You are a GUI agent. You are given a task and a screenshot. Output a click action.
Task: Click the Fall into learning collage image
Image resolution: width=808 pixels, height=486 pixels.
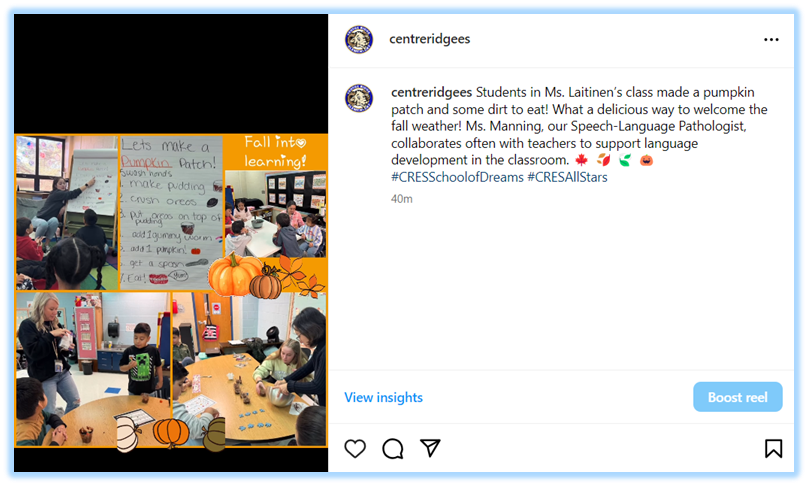[x=171, y=291]
